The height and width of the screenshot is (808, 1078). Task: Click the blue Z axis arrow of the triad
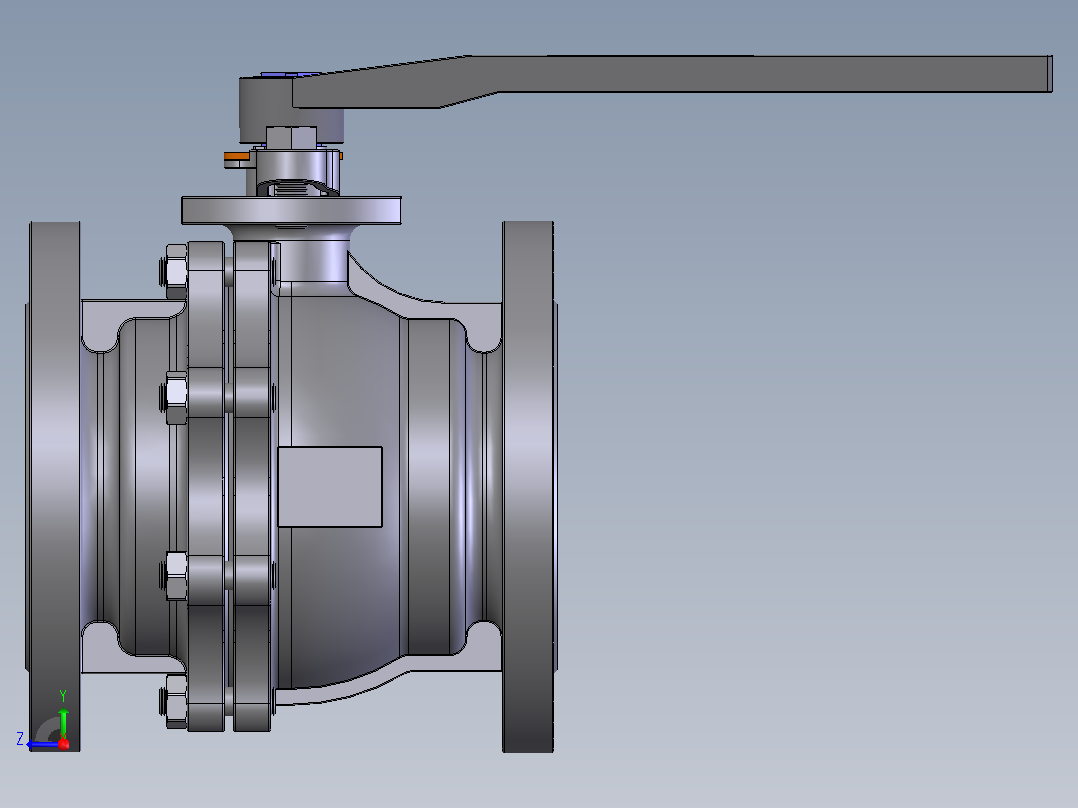43,744
